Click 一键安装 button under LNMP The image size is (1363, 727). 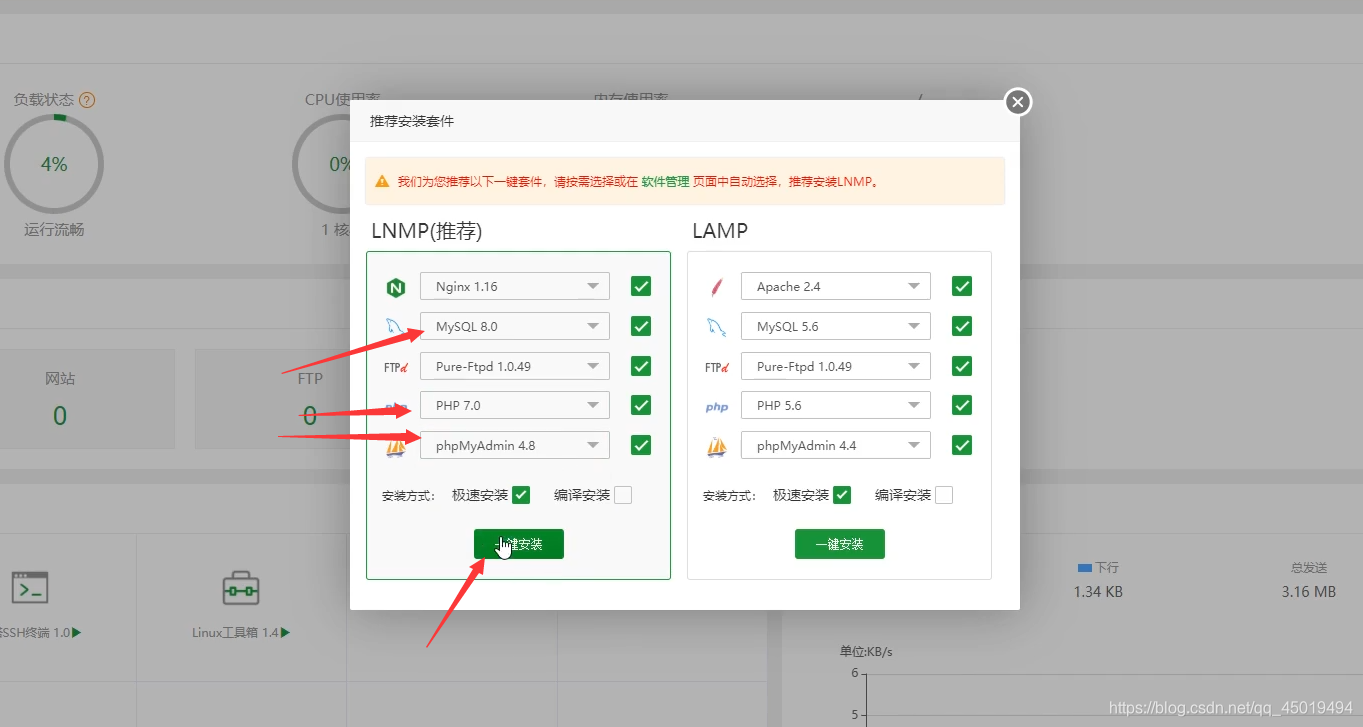tap(518, 544)
